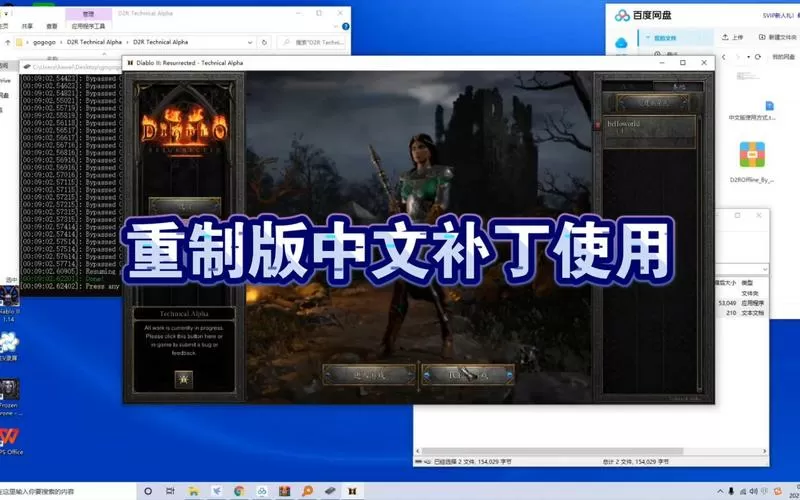This screenshot has height=500, width=800.
Task: Click the Baidu Netdisk logo
Action: pyautogui.click(x=642, y=15)
